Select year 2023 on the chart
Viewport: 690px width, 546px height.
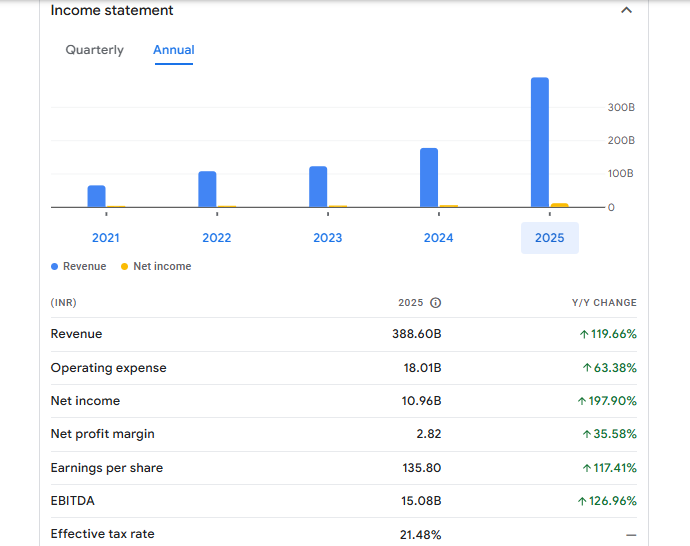tap(327, 238)
